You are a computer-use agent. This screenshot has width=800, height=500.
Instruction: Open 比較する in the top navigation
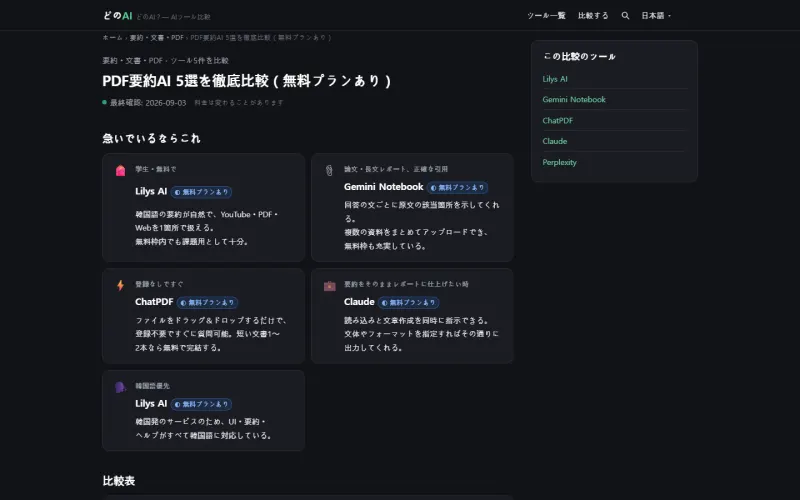click(593, 16)
